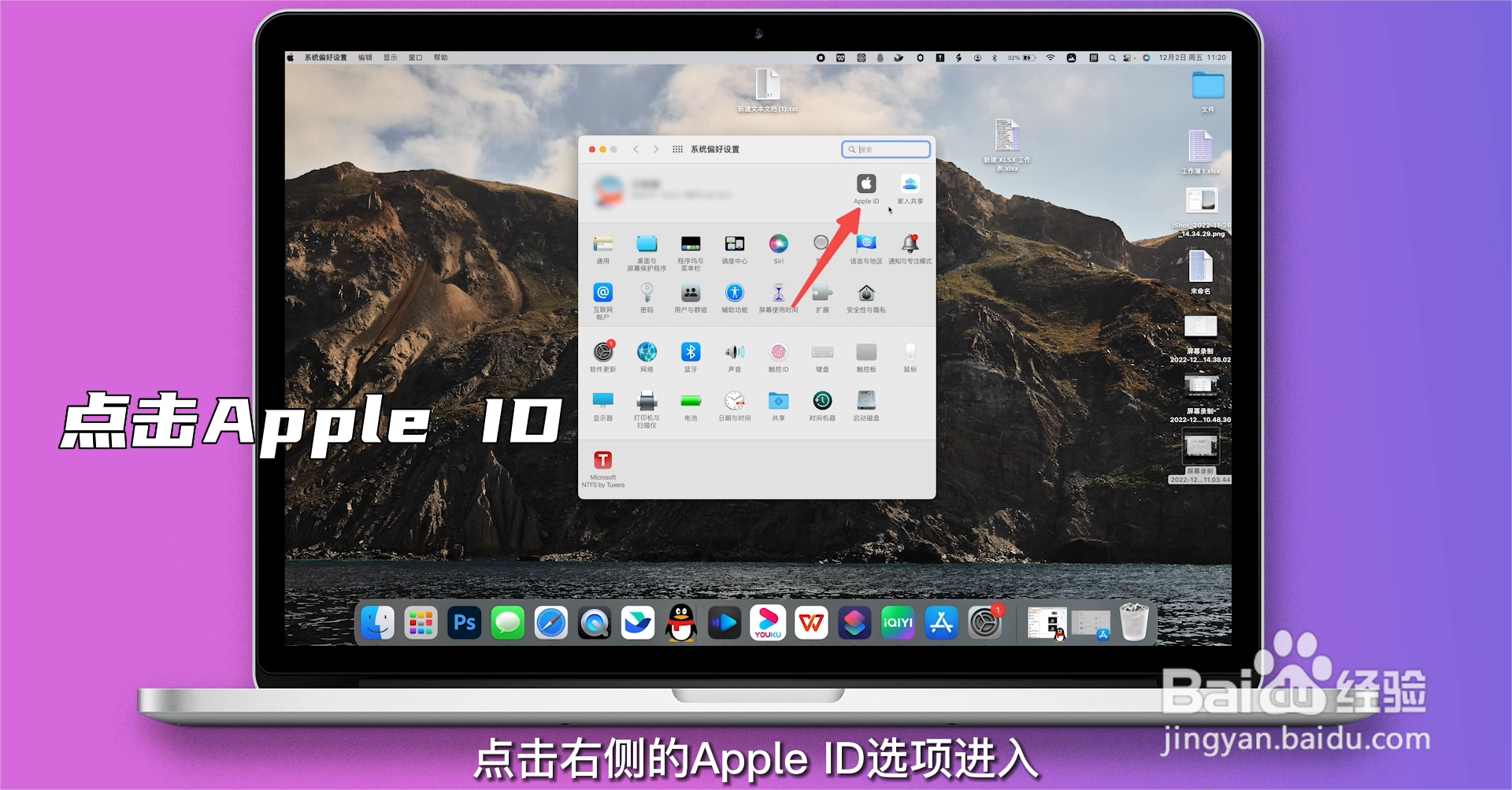Image resolution: width=1512 pixels, height=790 pixels.
Task: Open 软件更新 Software Update with badge
Action: coord(602,353)
